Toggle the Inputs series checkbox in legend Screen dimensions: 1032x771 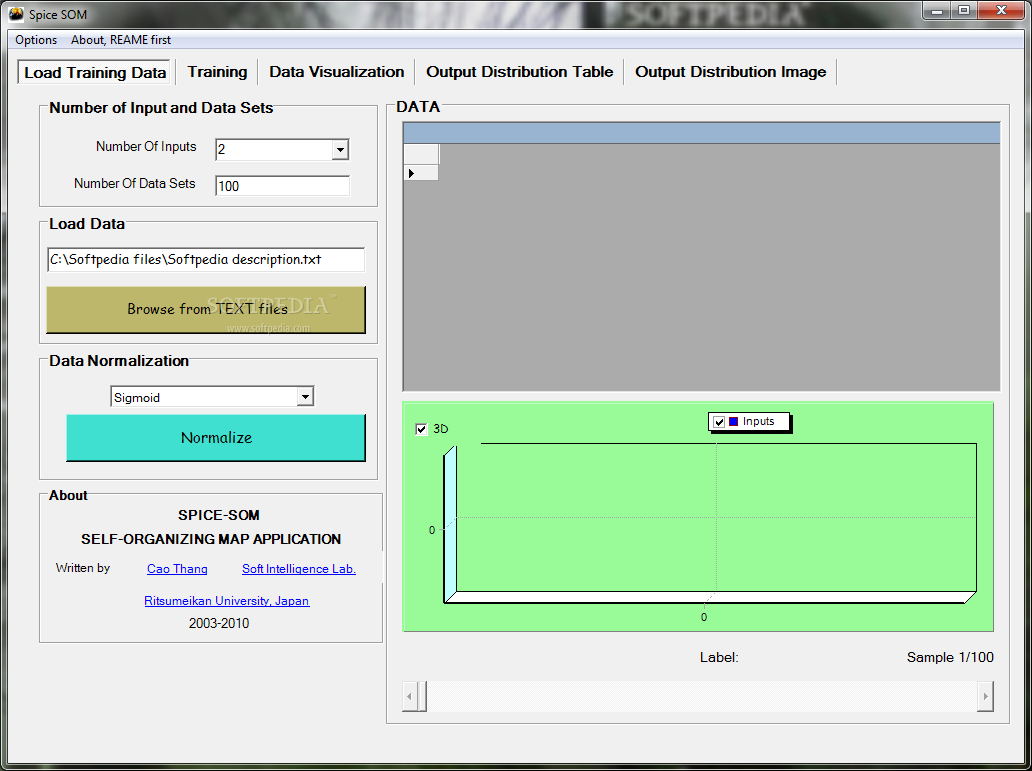[x=719, y=422]
